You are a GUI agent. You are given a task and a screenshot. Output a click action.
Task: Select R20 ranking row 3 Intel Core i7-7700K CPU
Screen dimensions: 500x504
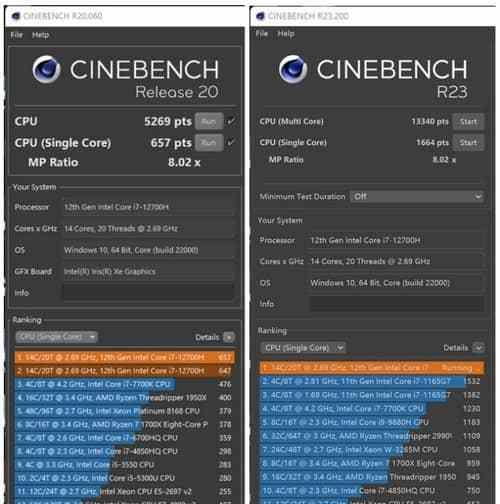(x=125, y=384)
